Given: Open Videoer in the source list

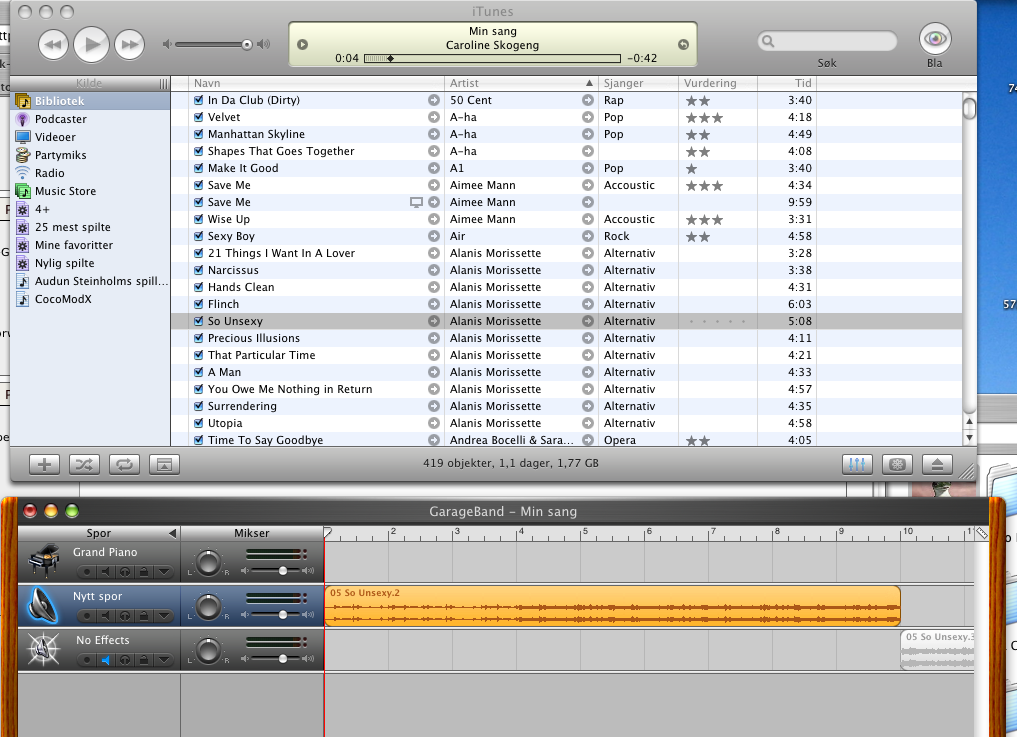Looking at the screenshot, I should click(90, 137).
